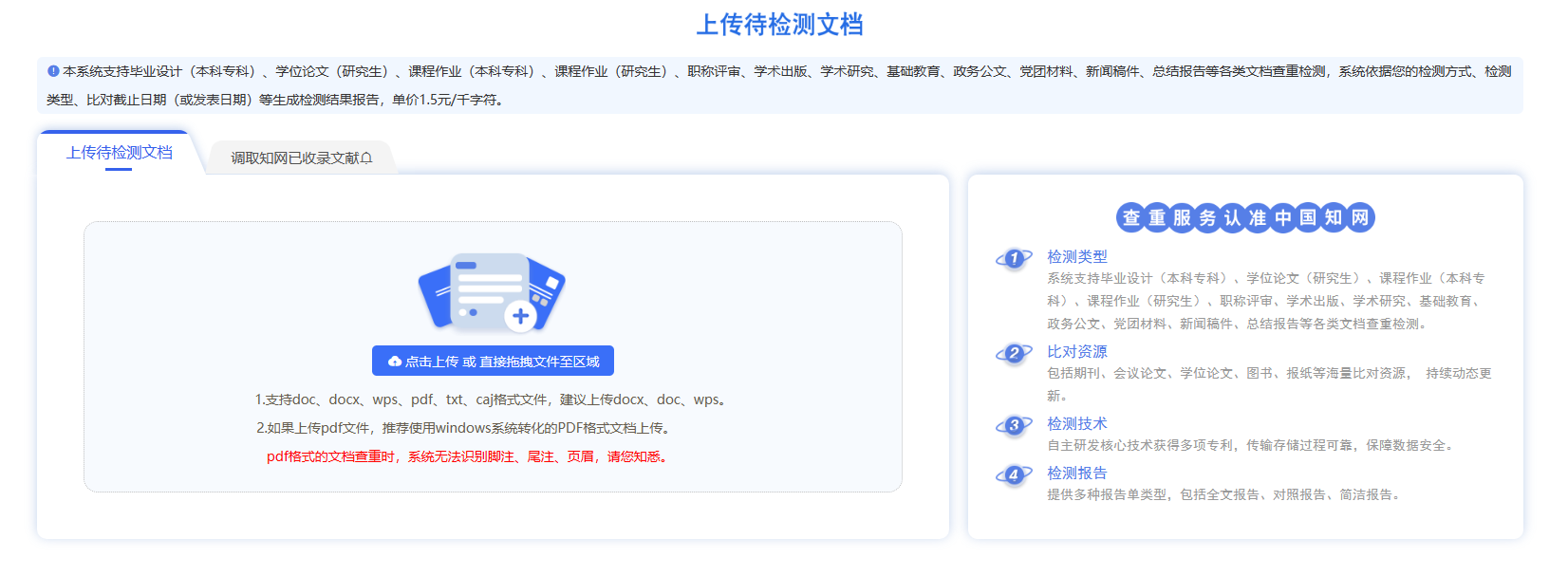Click the dashed upload drop zone area
The width and height of the screenshot is (1568, 576).
tap(493, 357)
